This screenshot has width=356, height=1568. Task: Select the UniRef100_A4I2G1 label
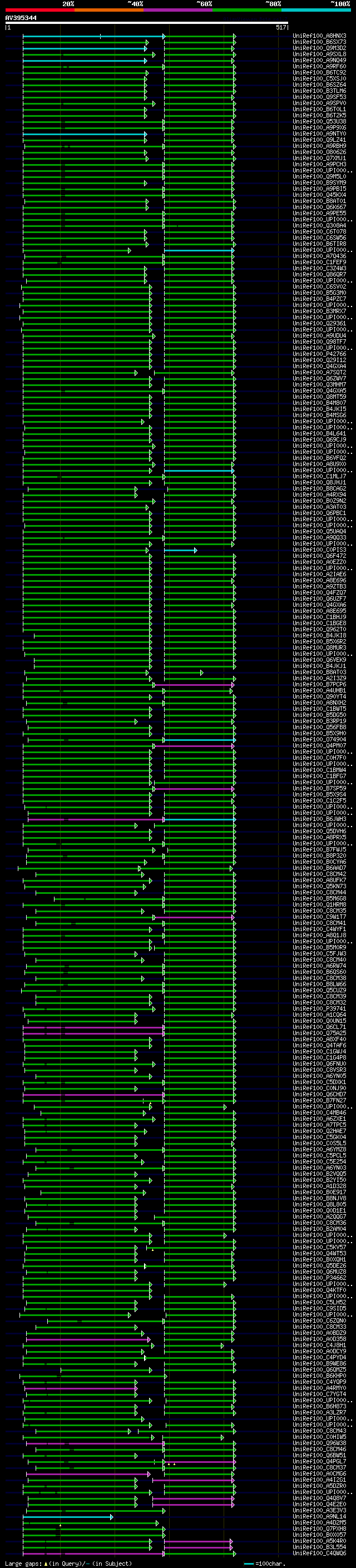tap(319, 1480)
